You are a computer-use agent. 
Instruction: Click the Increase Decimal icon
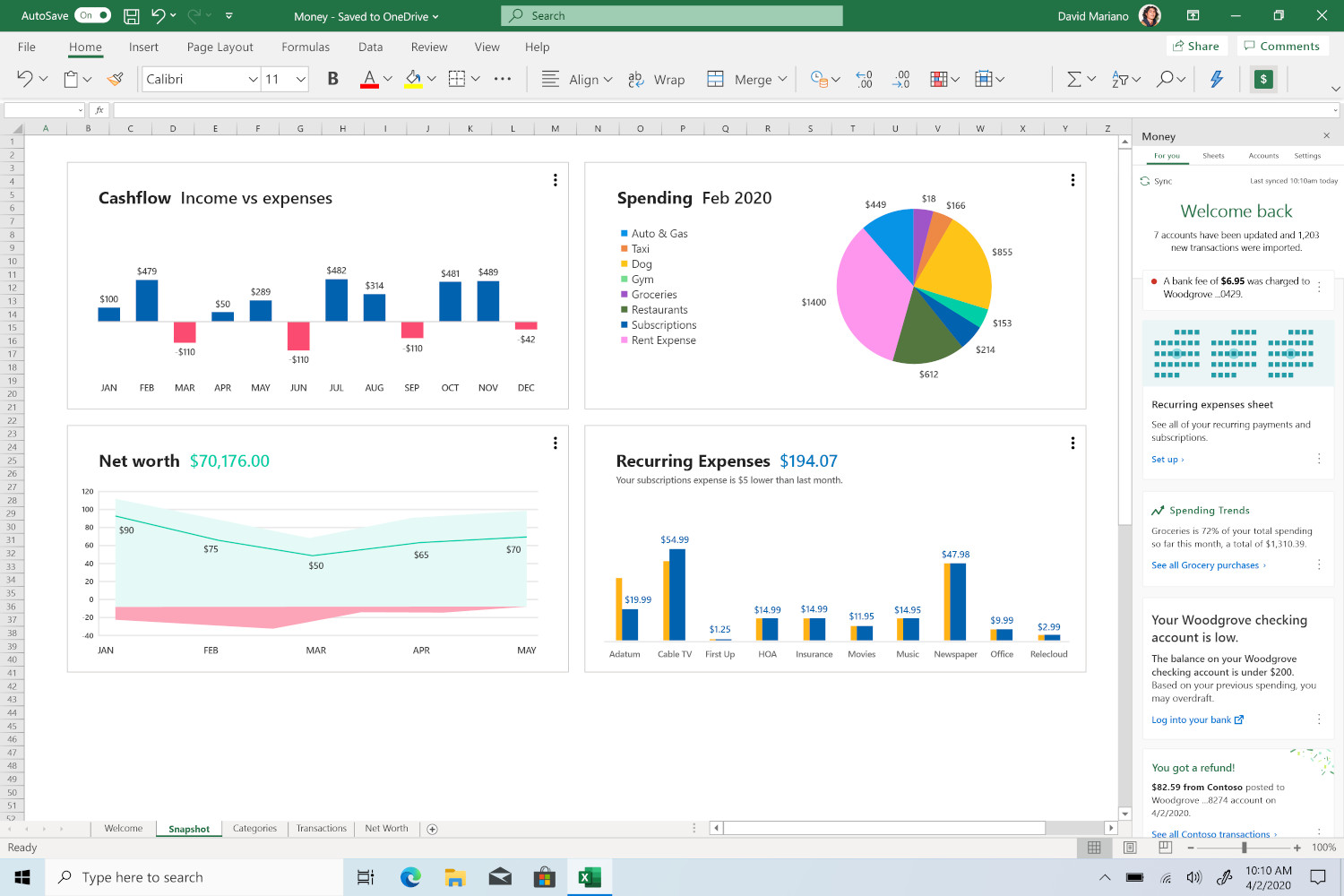(x=864, y=79)
